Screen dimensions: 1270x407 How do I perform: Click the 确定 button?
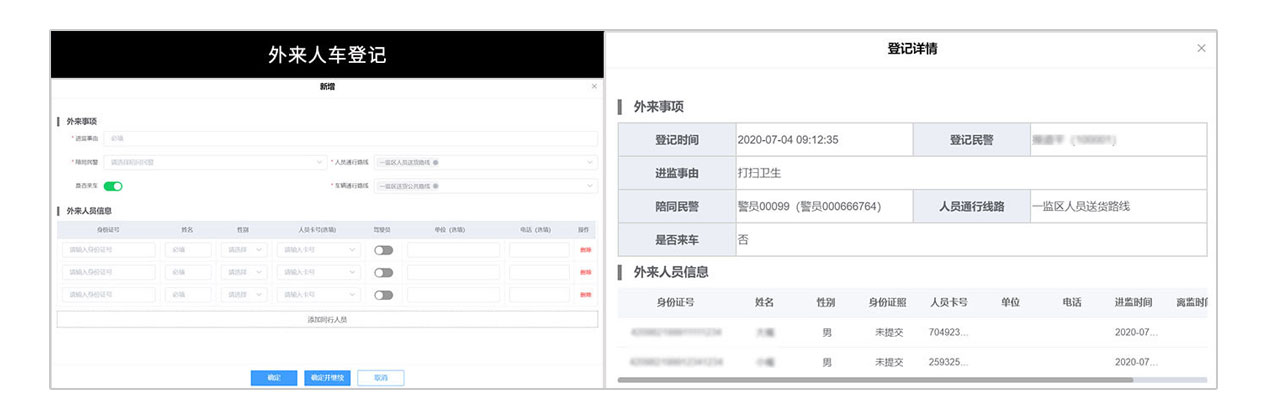(274, 378)
